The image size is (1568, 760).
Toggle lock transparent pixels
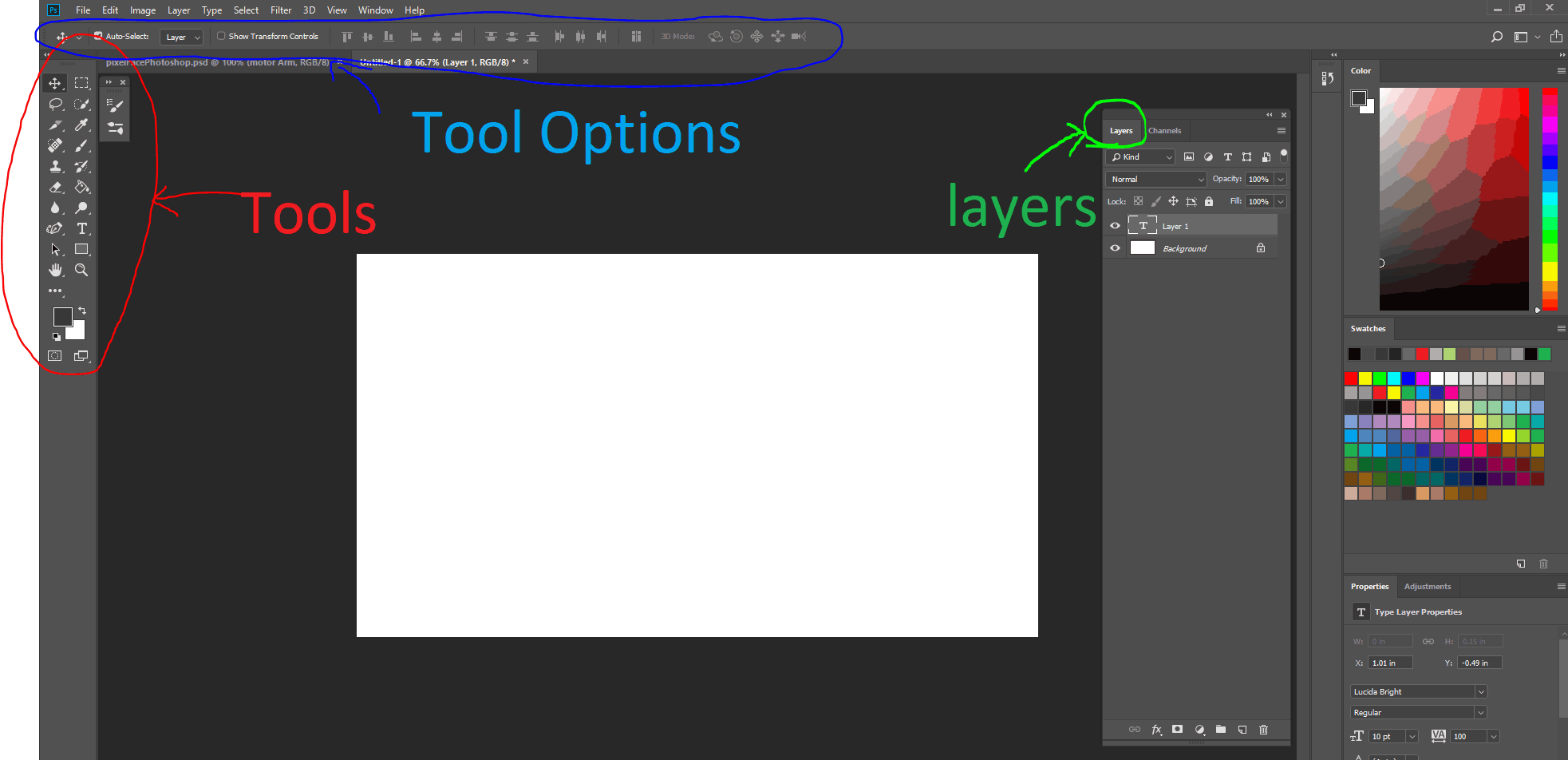point(1139,201)
